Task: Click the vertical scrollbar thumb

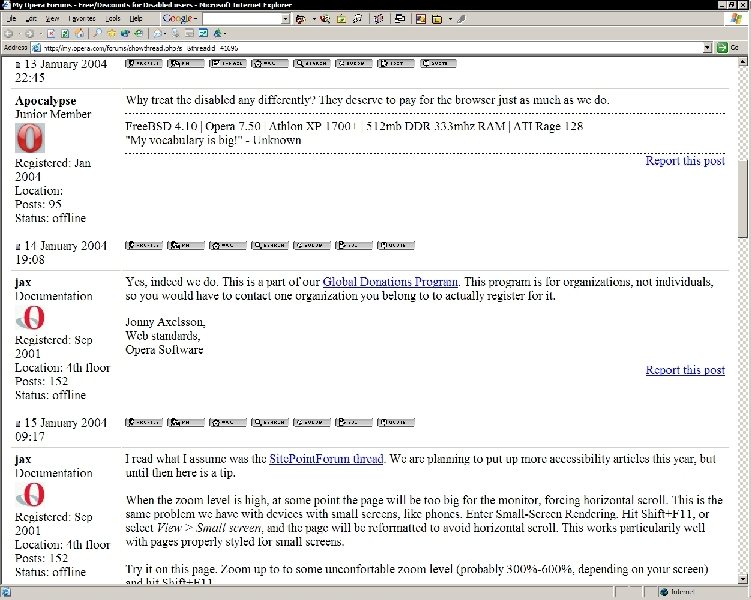Action: (743, 199)
